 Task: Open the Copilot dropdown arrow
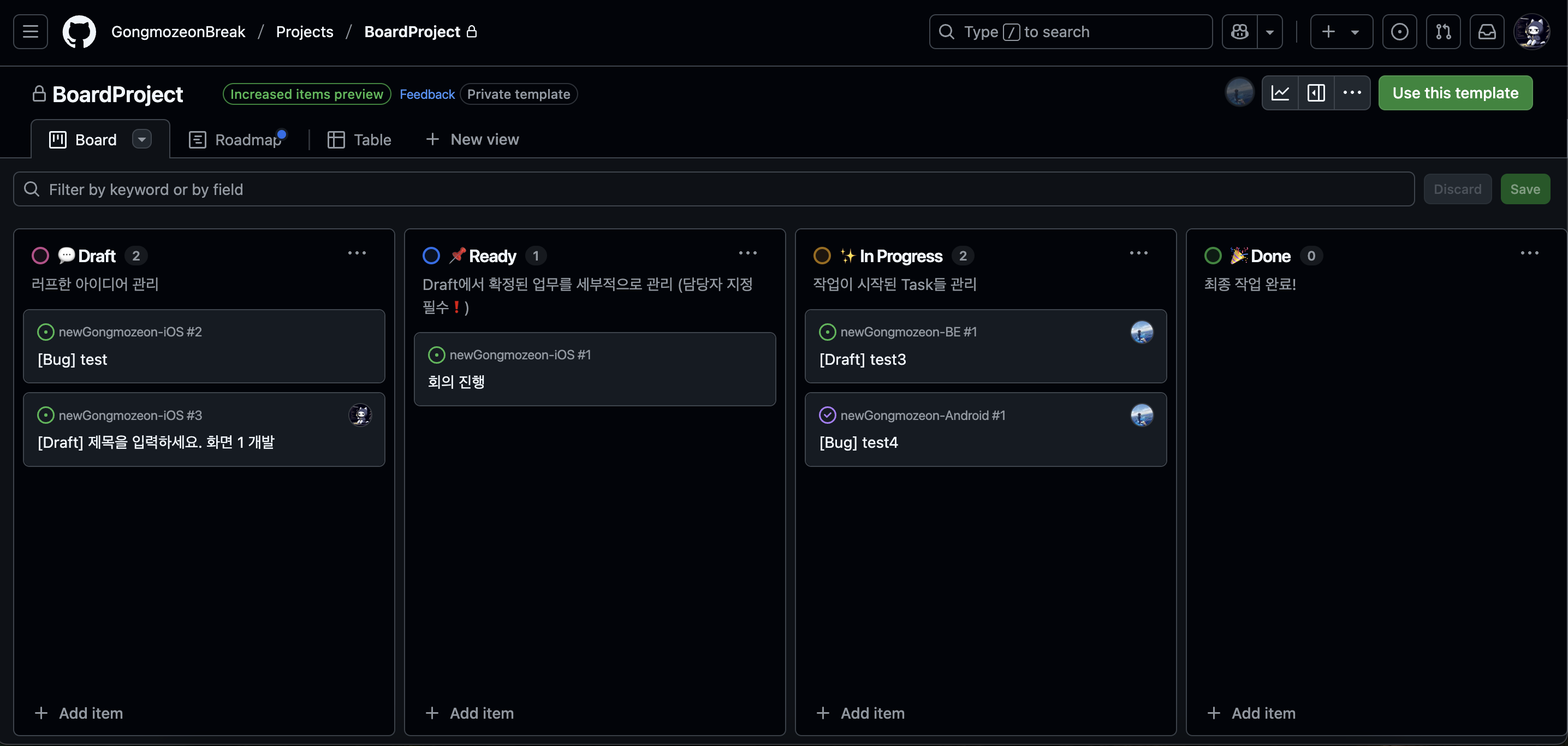1270,32
